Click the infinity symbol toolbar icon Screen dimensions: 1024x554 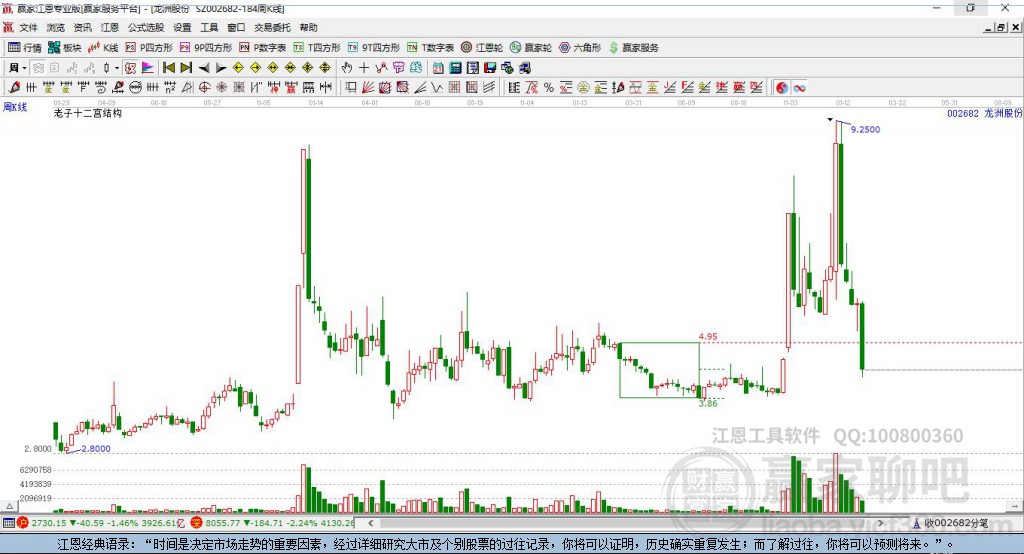[799, 88]
